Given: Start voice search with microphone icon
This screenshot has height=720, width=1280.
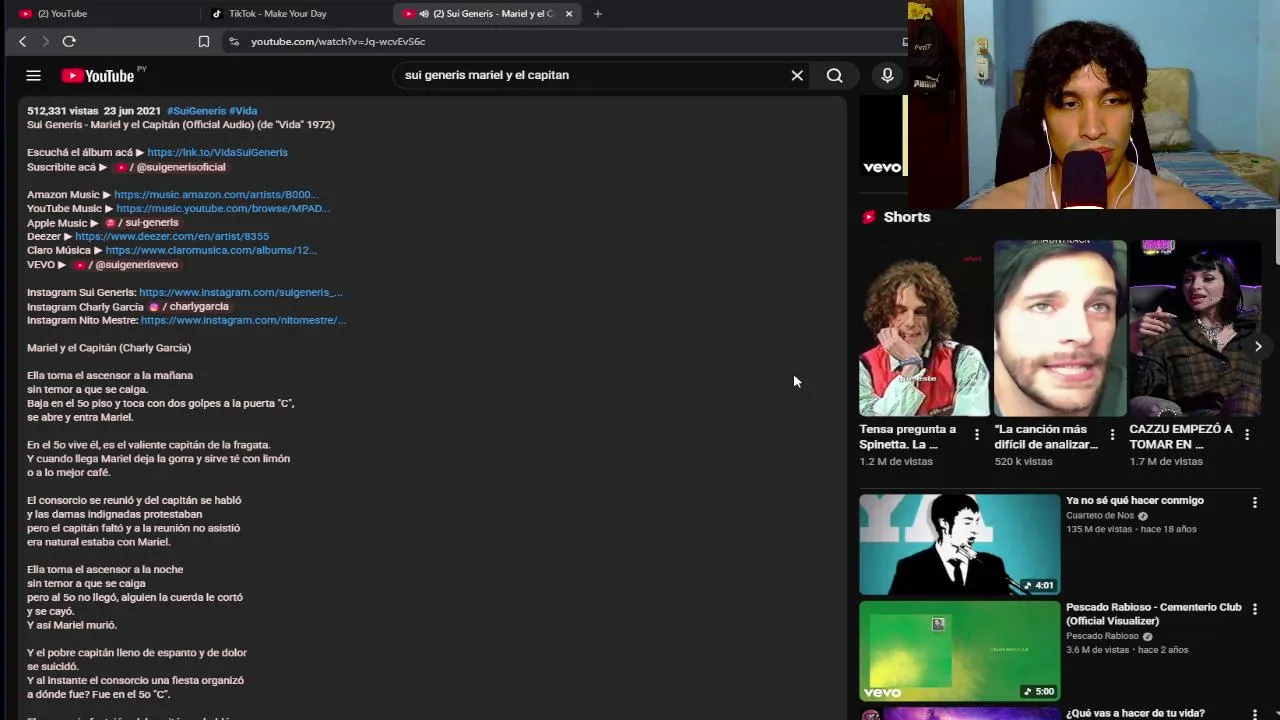Looking at the screenshot, I should [887, 75].
